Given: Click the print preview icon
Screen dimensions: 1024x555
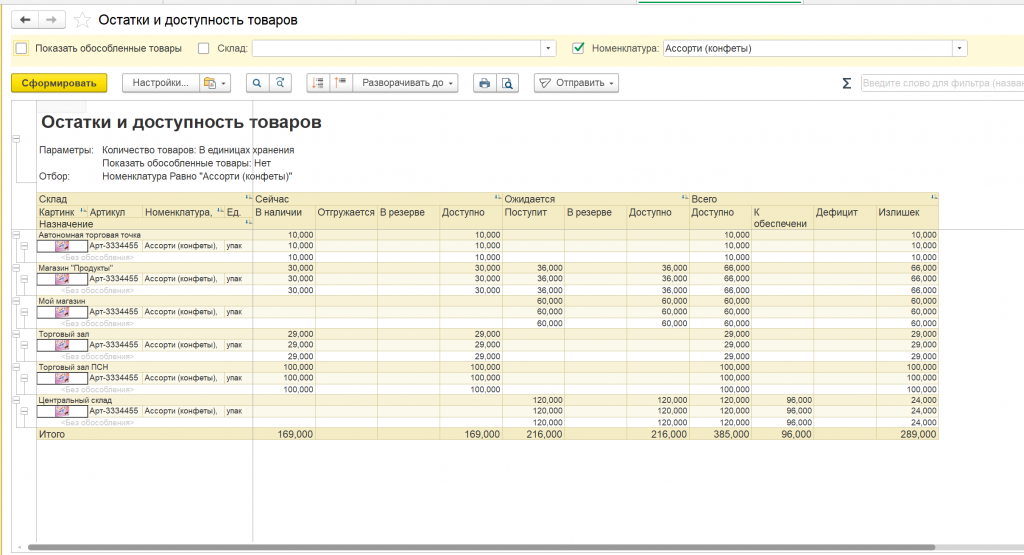Looking at the screenshot, I should 508,83.
